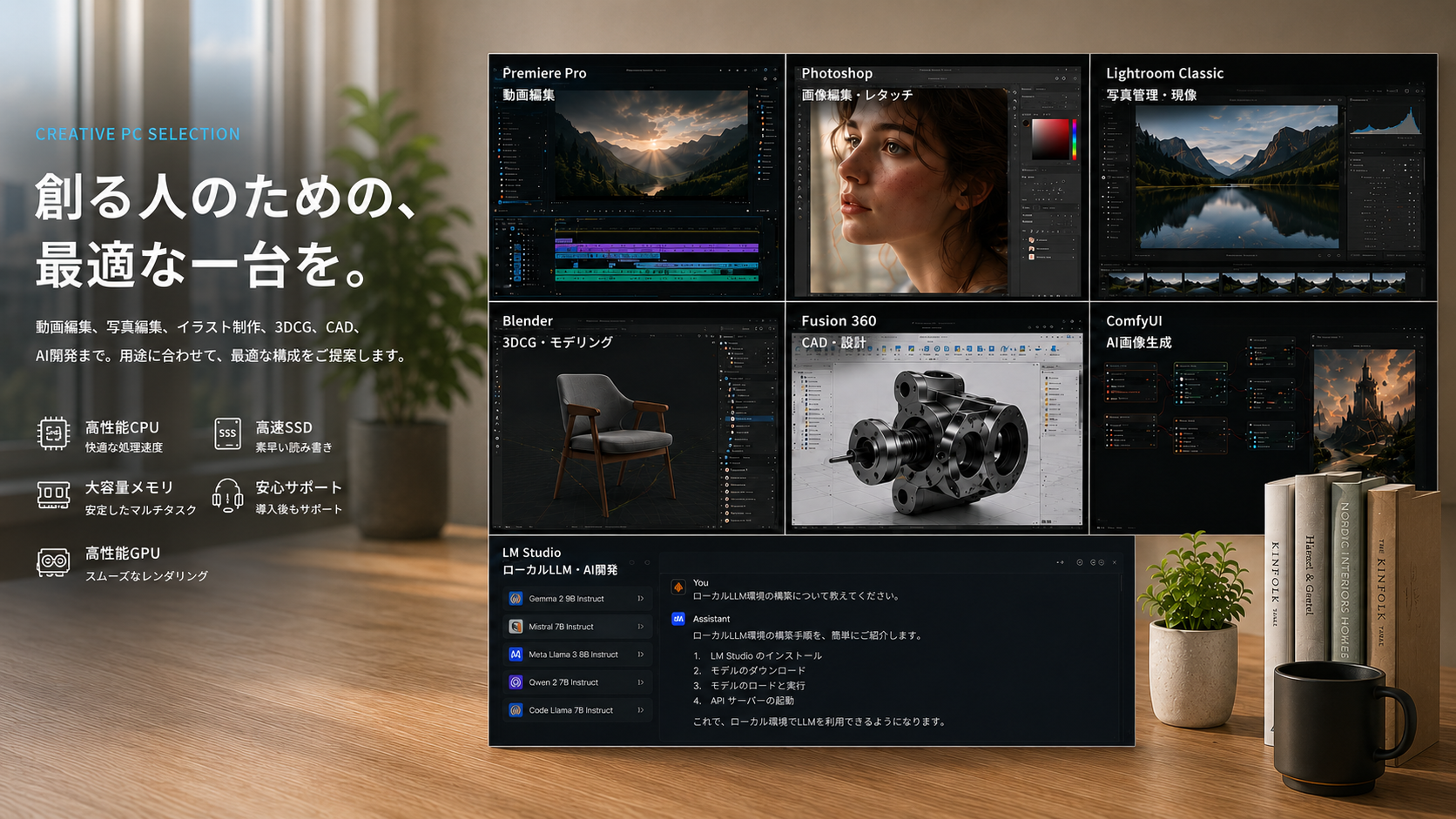Click the Mistral 7B Instruct model icon
Viewport: 1456px width, 819px height.
point(516,627)
